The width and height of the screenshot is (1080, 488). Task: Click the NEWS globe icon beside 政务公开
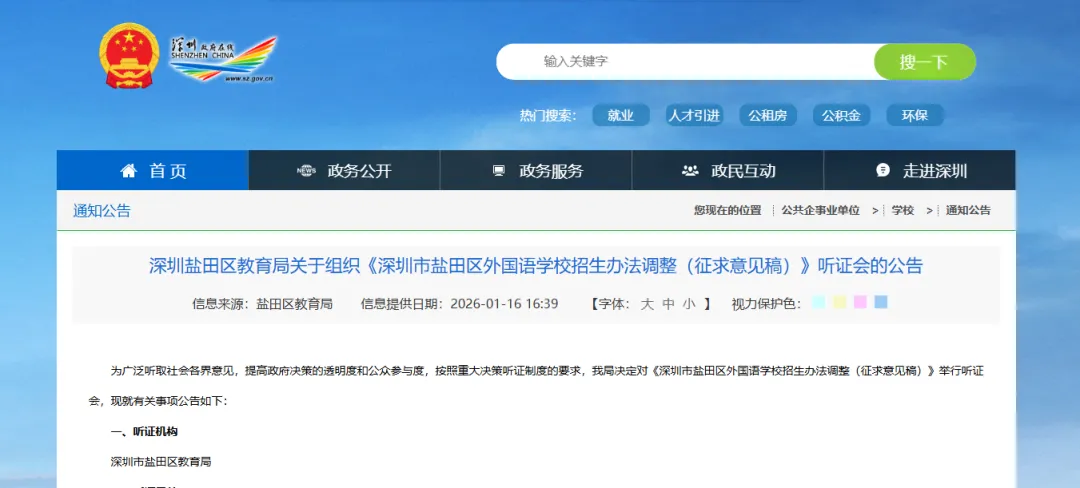point(307,171)
